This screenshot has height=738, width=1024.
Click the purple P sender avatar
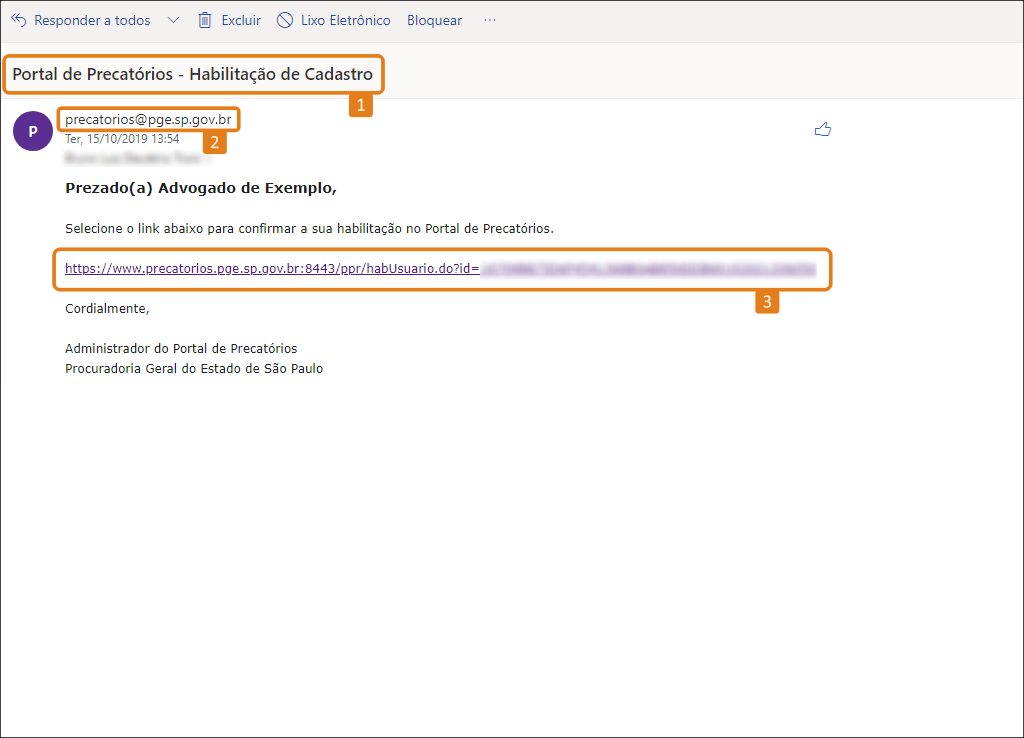33,131
